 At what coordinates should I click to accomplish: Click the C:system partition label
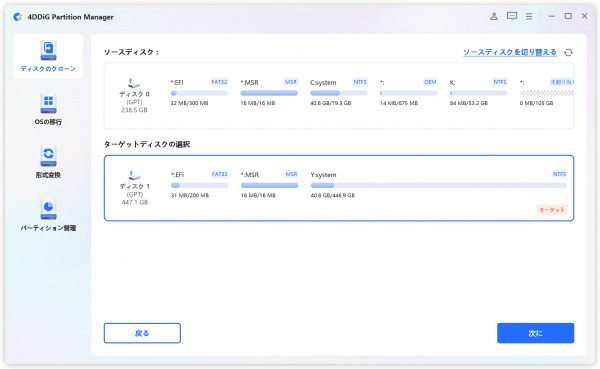click(x=323, y=82)
